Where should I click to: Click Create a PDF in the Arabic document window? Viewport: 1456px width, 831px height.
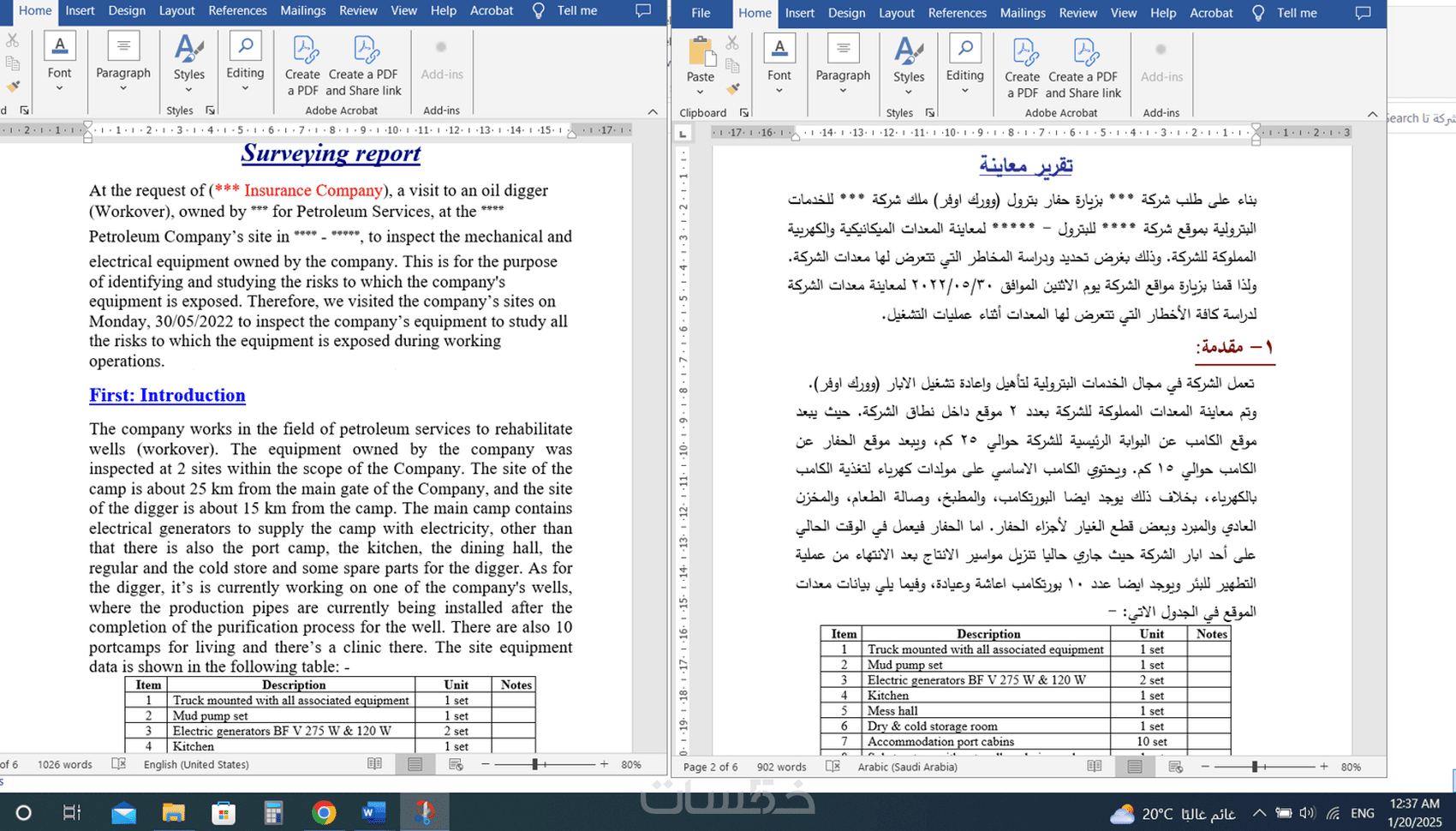point(1023,69)
